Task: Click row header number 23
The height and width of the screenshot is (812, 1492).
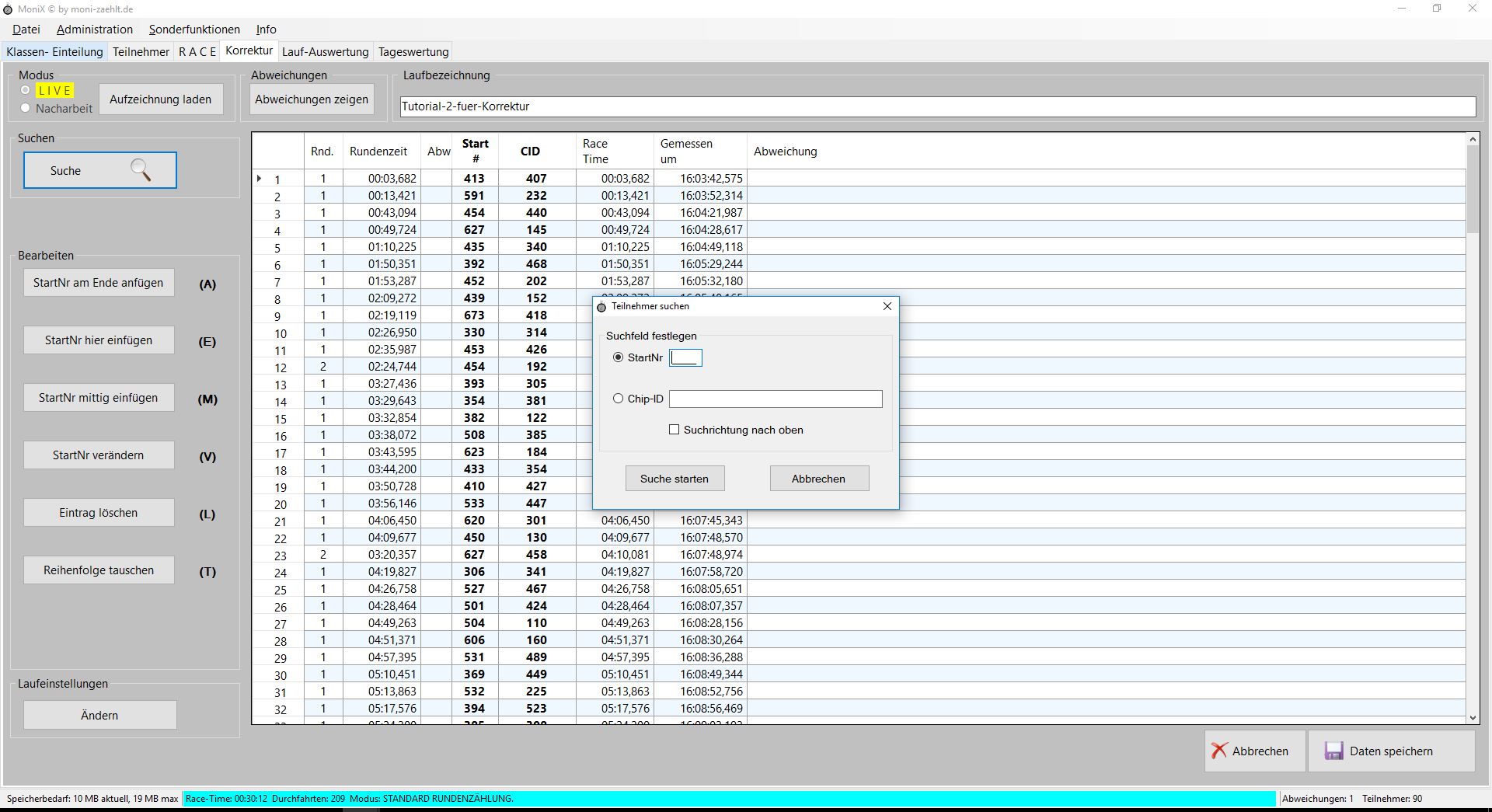Action: (280, 556)
